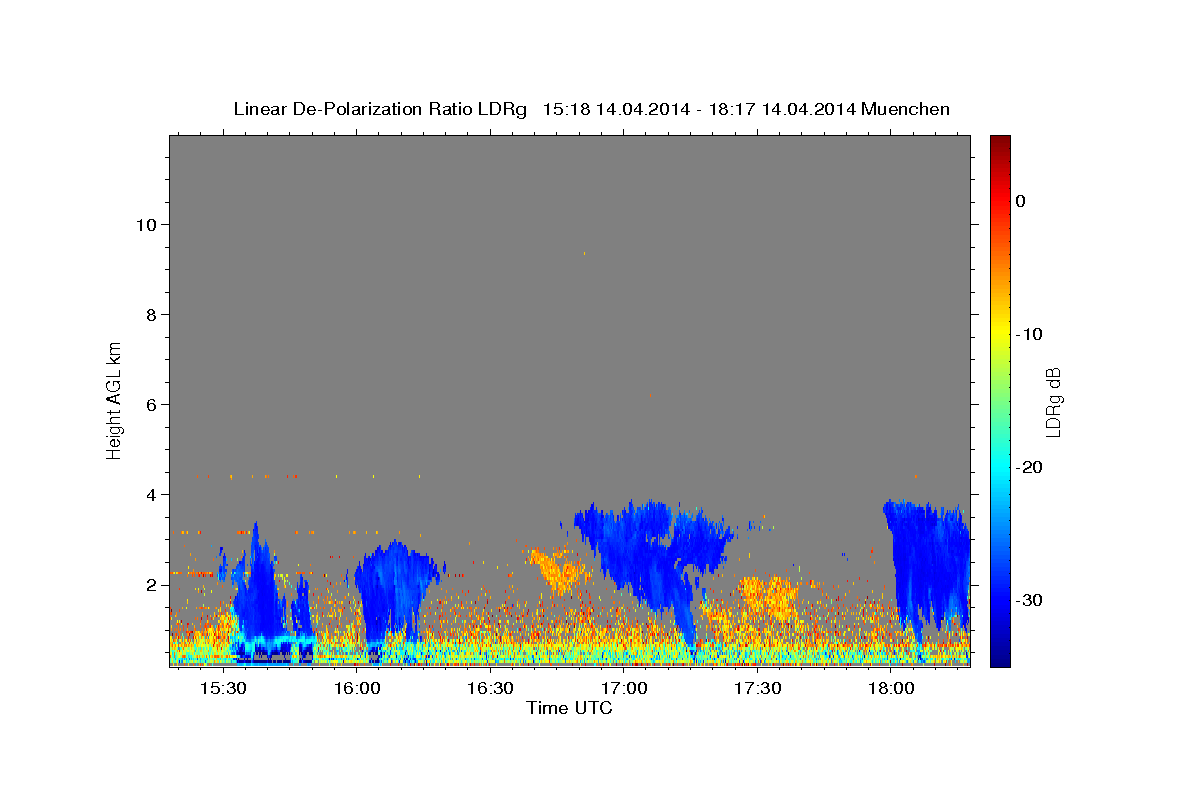Click the 'LDRg dB' colorbar label

pos(1053,402)
